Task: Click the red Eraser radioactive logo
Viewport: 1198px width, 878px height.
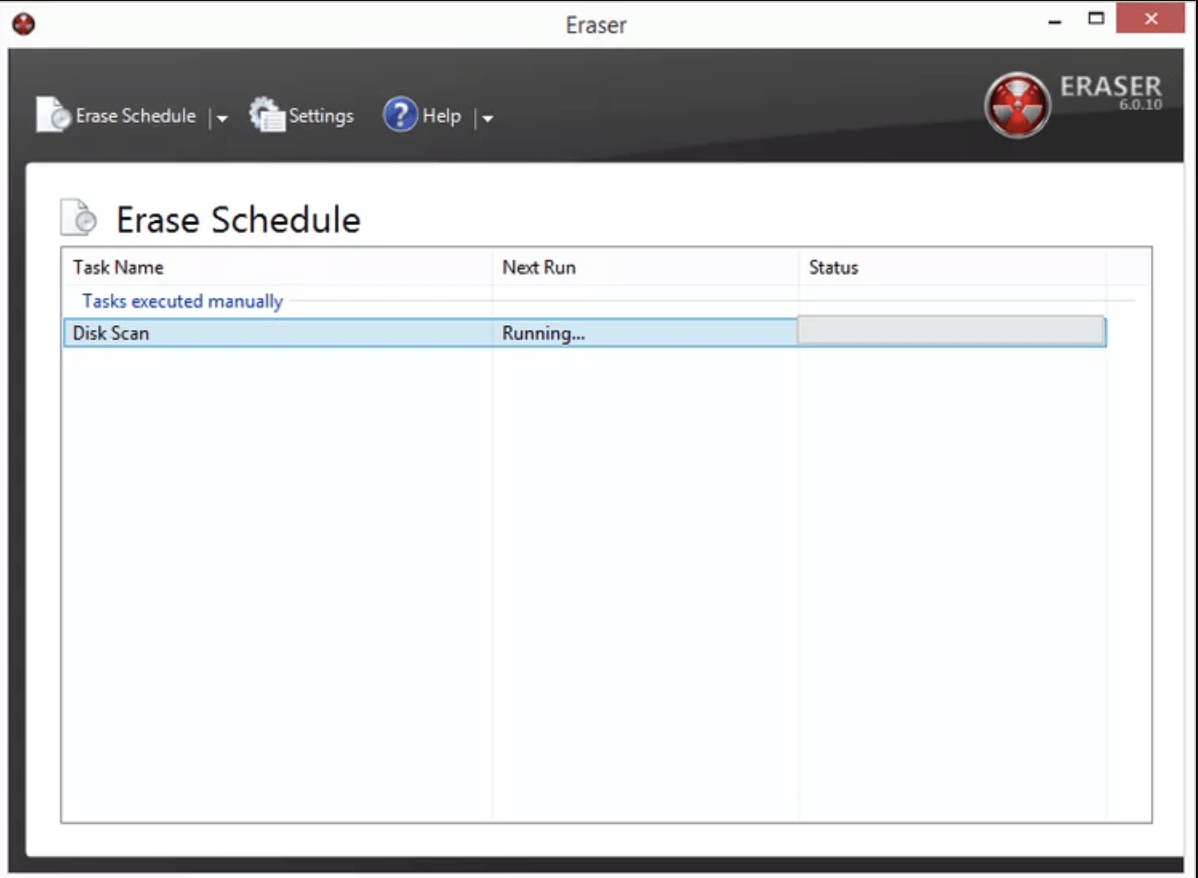Action: [1016, 105]
